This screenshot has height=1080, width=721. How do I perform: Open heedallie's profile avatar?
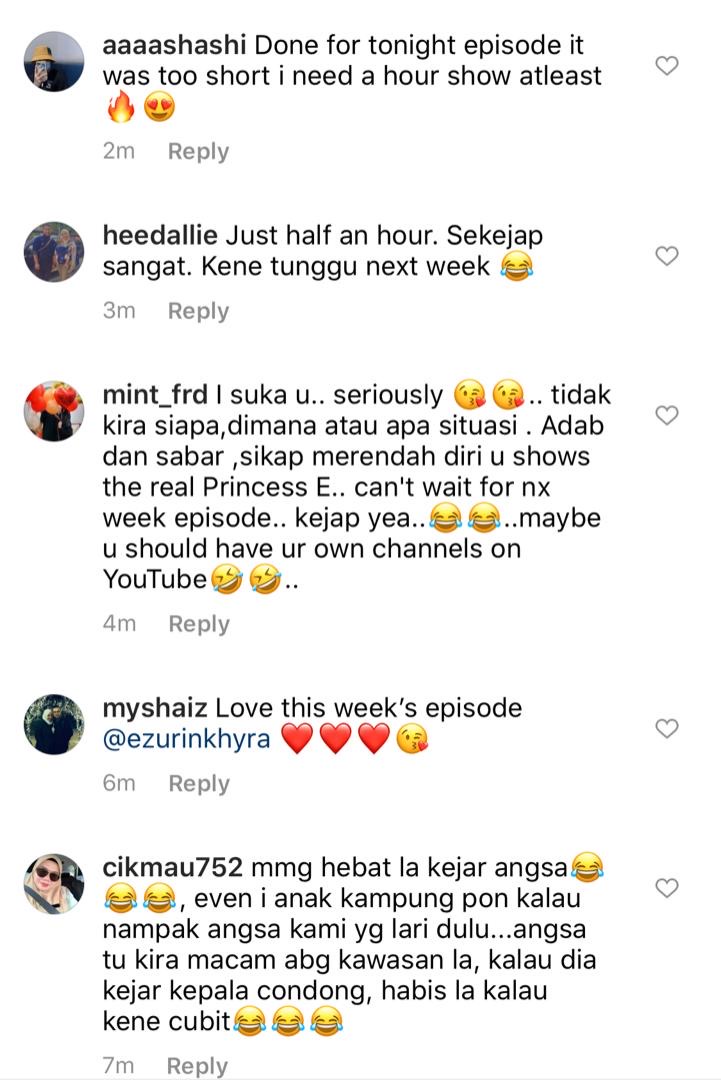(x=54, y=251)
